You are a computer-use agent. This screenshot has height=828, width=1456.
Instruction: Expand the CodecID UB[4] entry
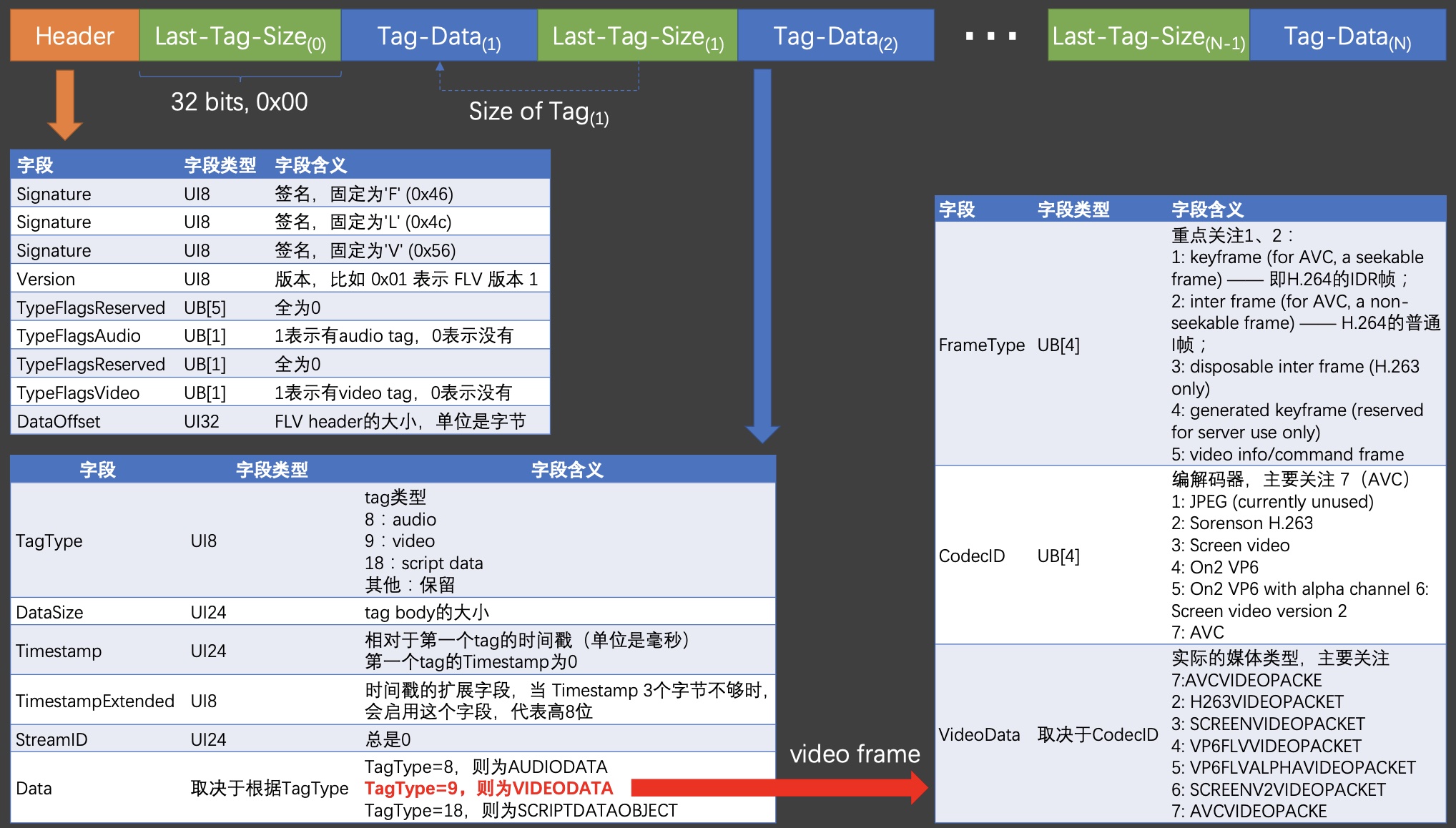click(973, 556)
